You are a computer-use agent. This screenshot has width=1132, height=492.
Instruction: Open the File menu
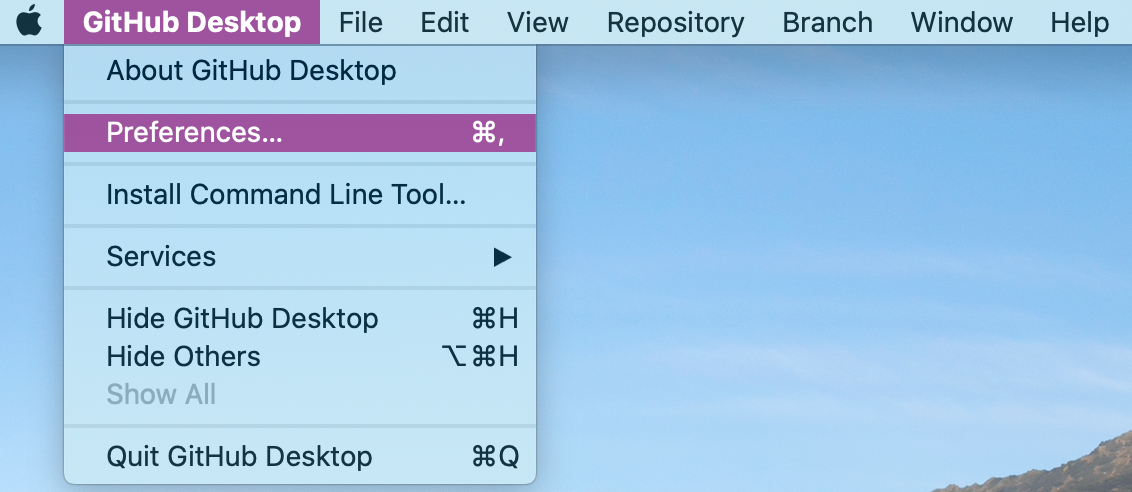click(360, 22)
